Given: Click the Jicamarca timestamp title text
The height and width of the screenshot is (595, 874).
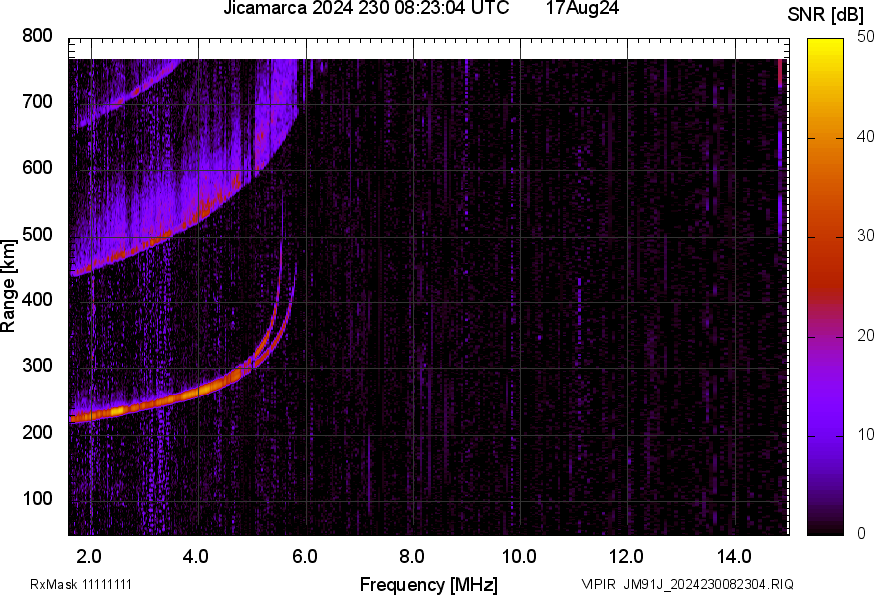Looking at the screenshot, I should tap(366, 9).
